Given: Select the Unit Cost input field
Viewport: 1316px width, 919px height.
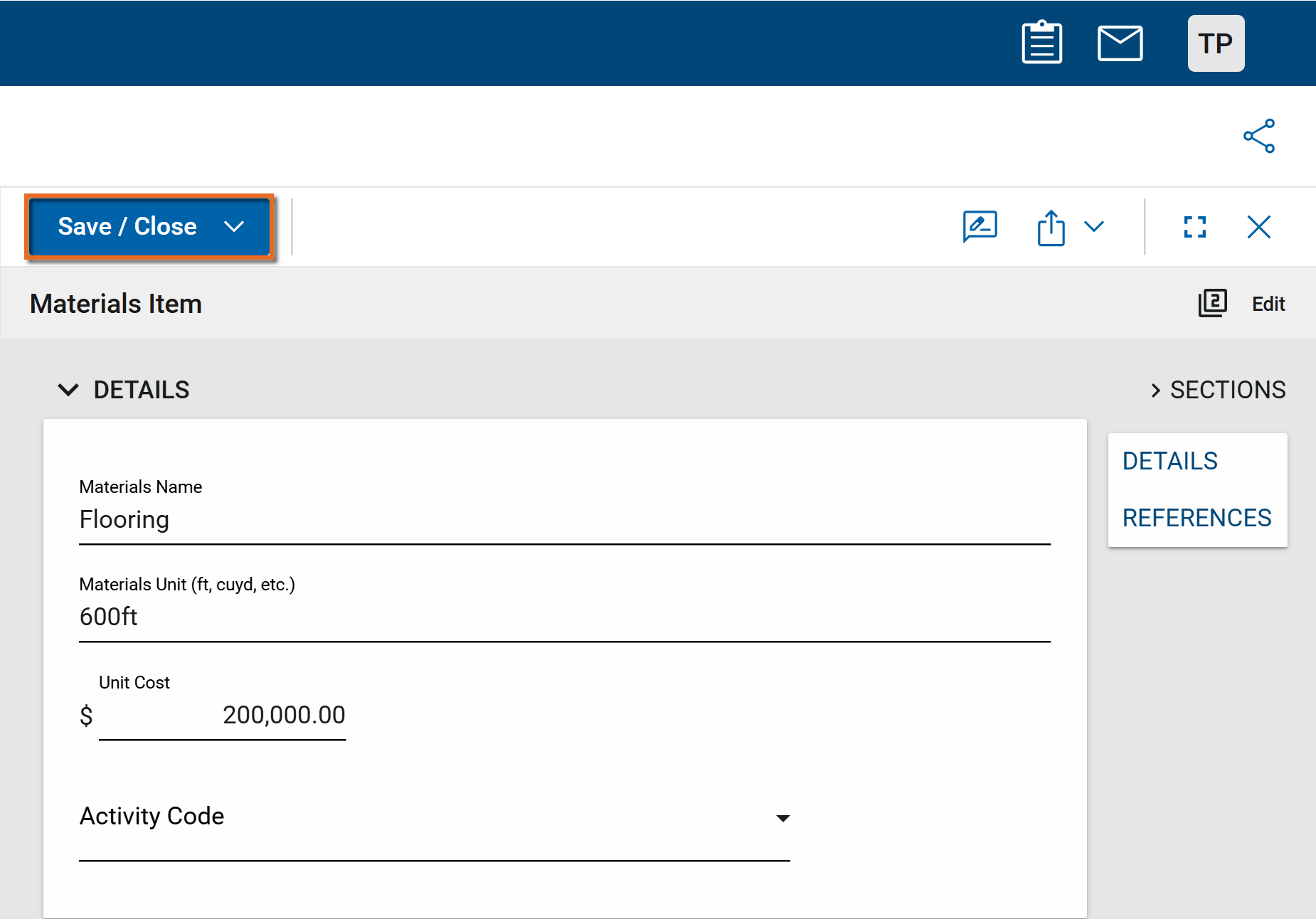Looking at the screenshot, I should 222,716.
